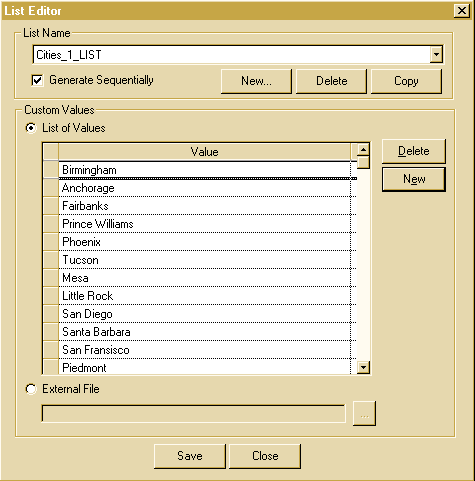This screenshot has height=481, width=475.
Task: Click the external file browse ellipsis button
Action: click(364, 414)
